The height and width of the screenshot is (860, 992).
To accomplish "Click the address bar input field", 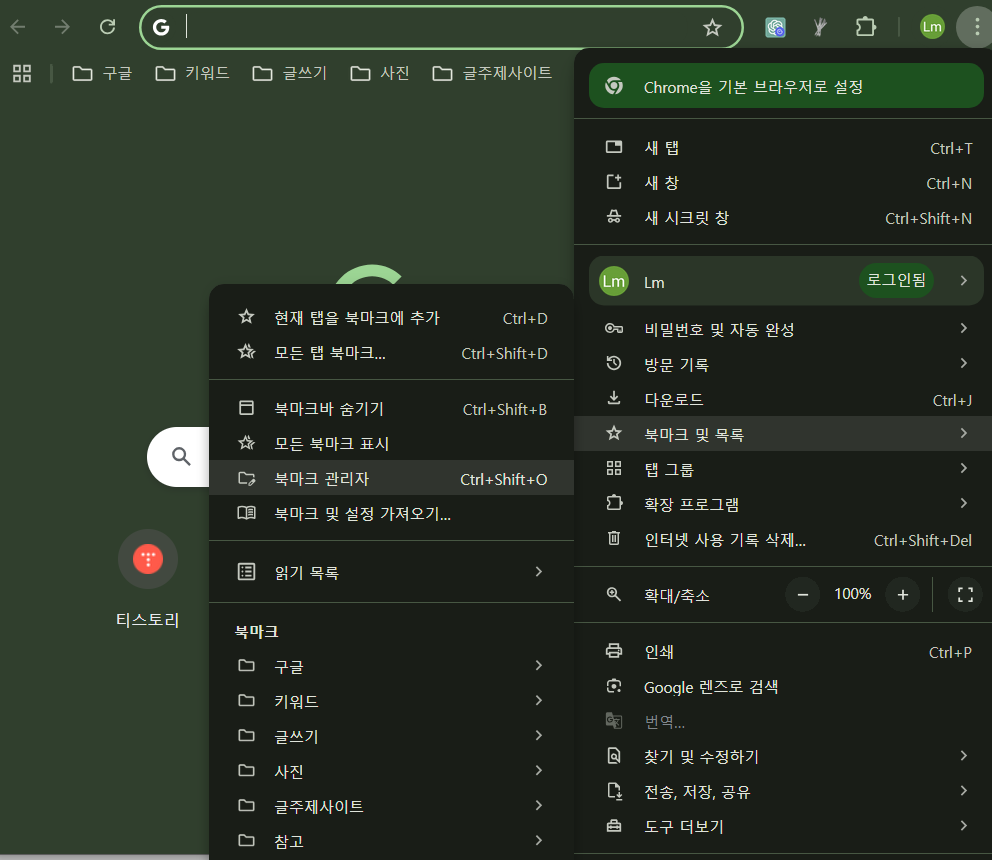I will coord(441,27).
